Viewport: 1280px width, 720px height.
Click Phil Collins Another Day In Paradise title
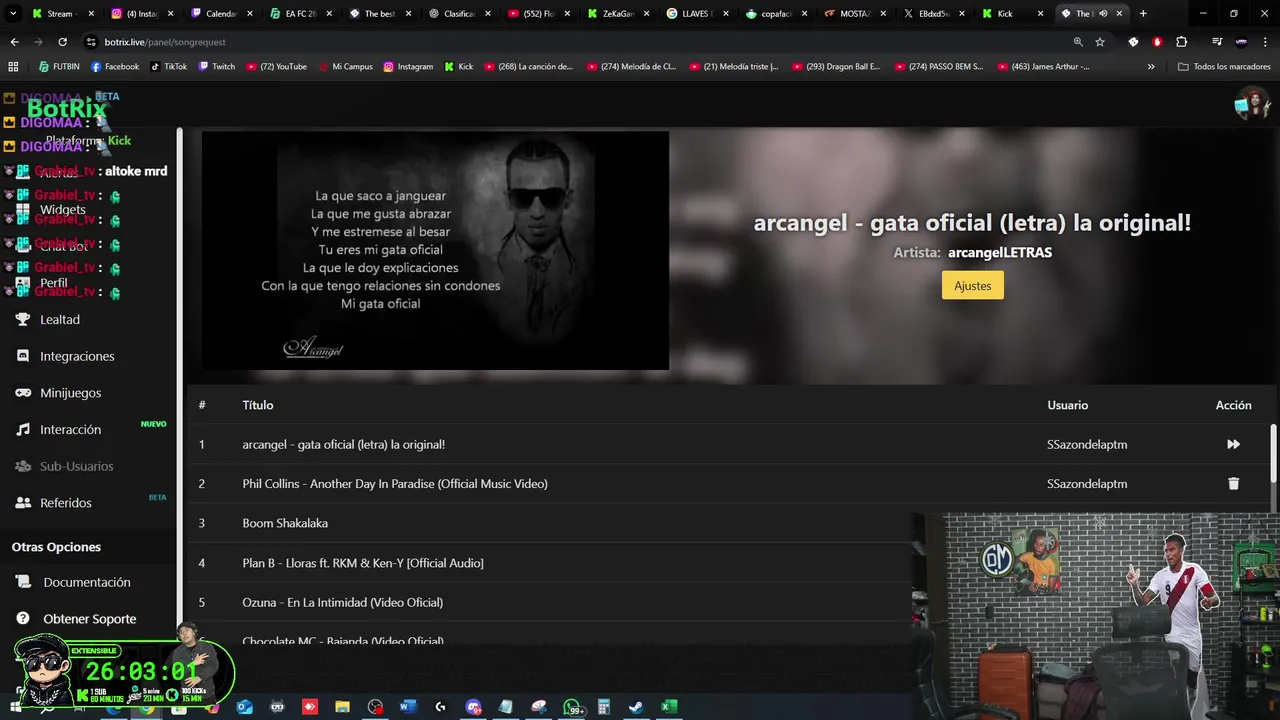[x=394, y=484]
